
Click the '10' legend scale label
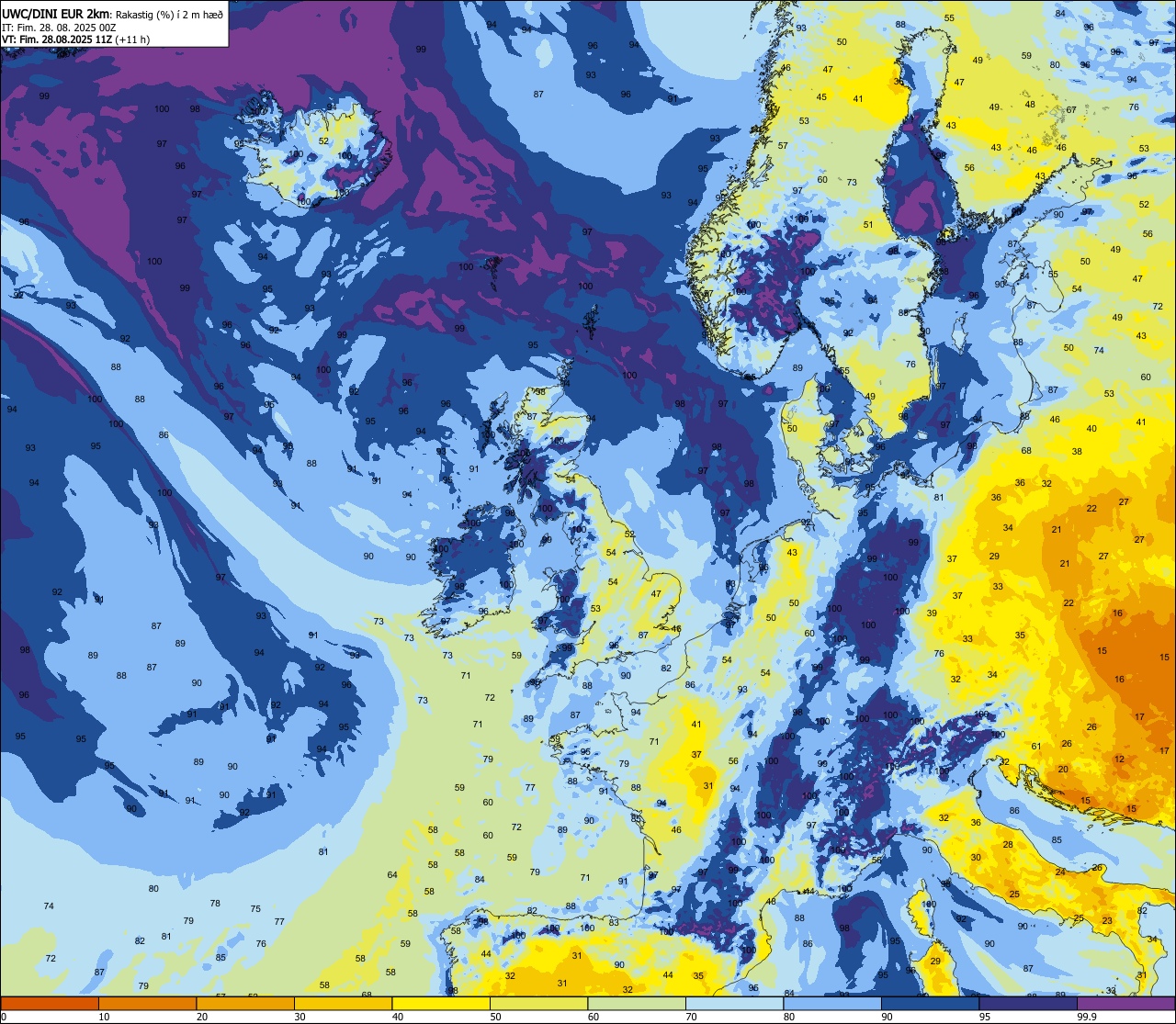pyautogui.click(x=104, y=1017)
